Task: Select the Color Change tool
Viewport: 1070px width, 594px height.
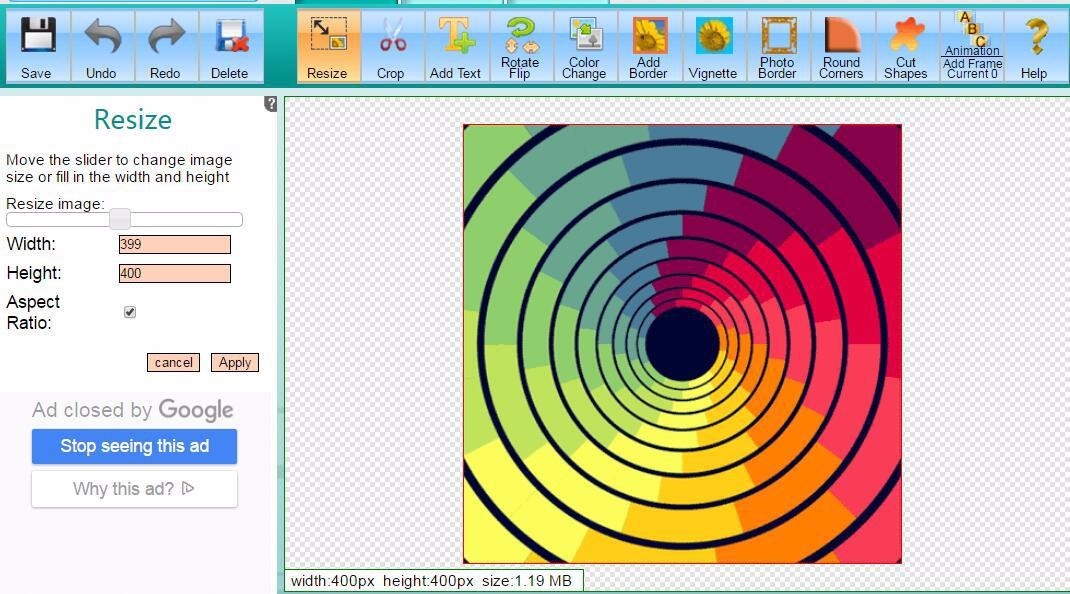Action: (584, 46)
